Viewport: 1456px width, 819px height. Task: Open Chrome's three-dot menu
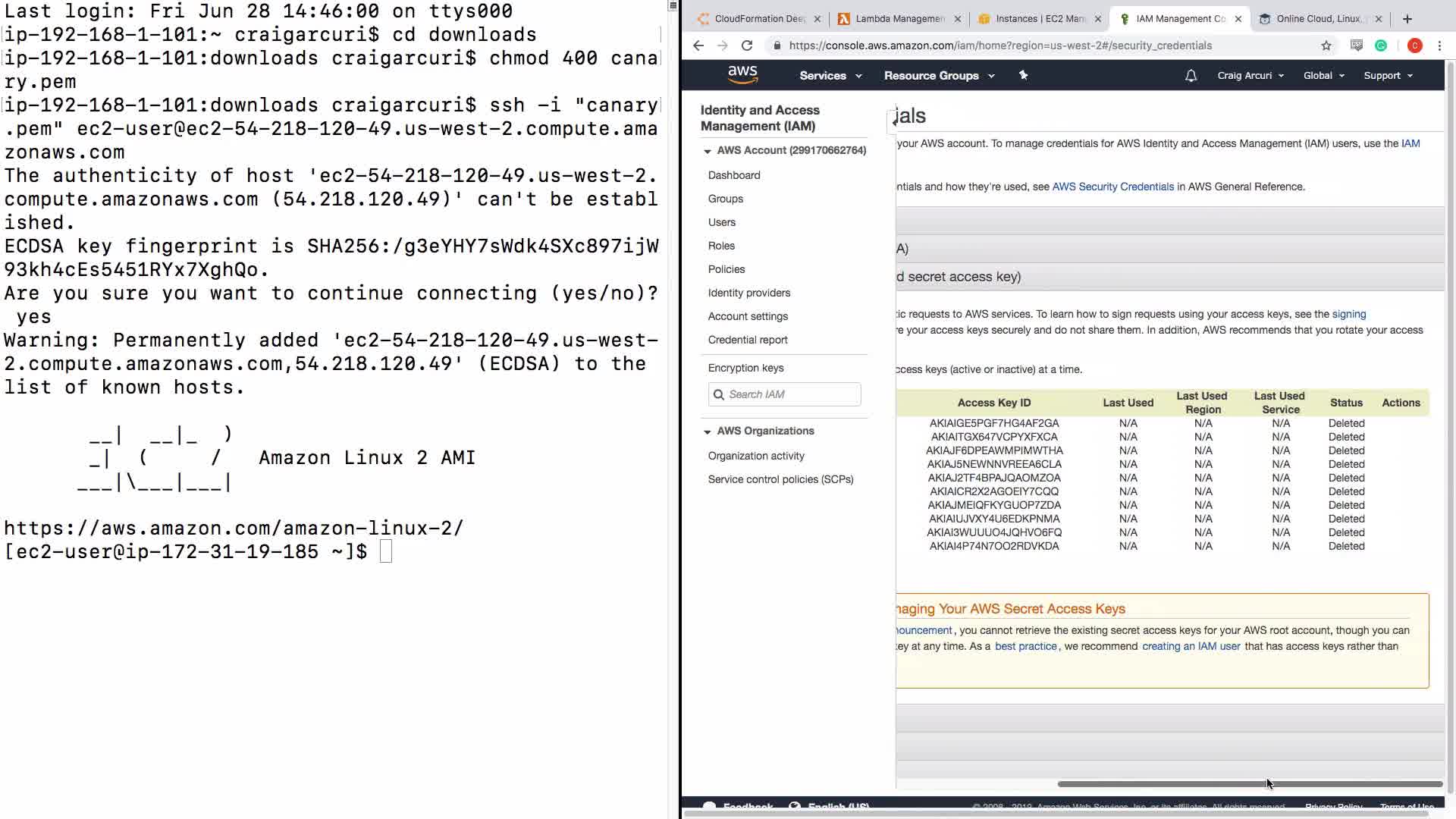tap(1439, 45)
